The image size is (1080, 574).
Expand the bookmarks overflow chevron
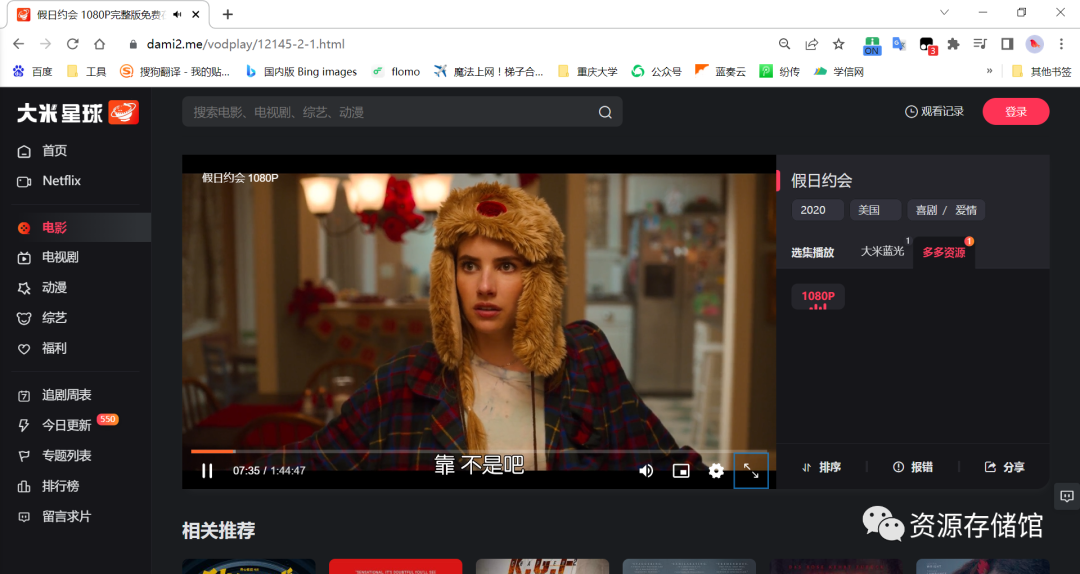pos(990,71)
